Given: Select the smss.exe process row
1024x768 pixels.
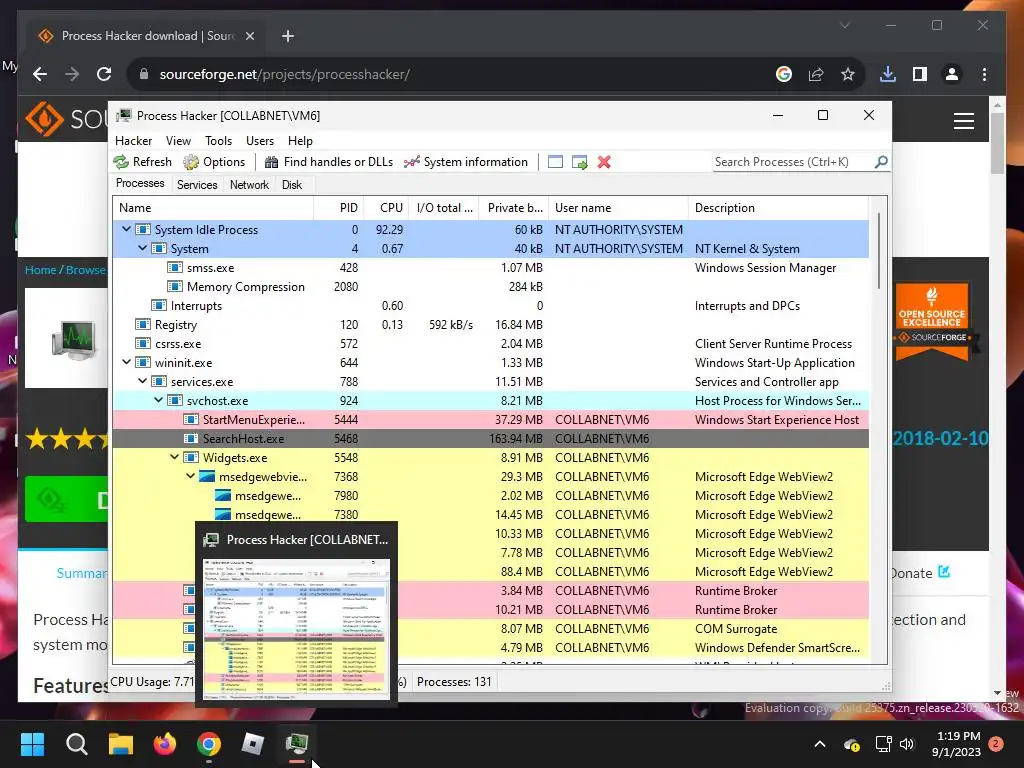Looking at the screenshot, I should point(490,268).
